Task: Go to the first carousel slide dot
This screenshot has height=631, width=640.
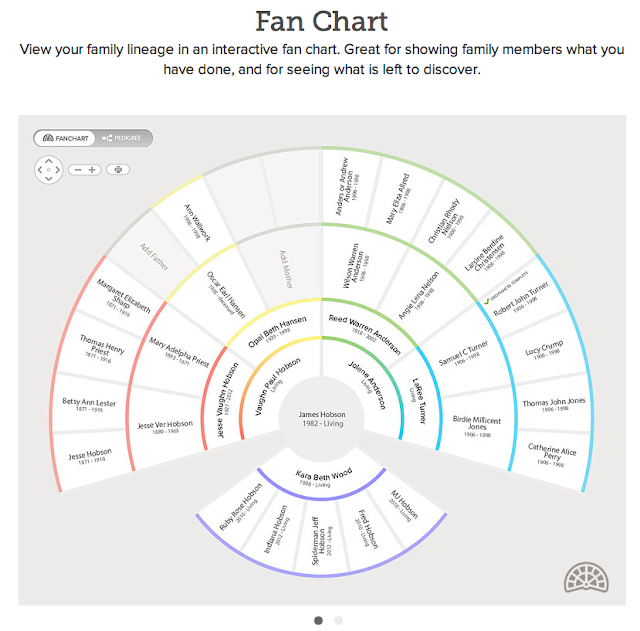Action: click(318, 620)
